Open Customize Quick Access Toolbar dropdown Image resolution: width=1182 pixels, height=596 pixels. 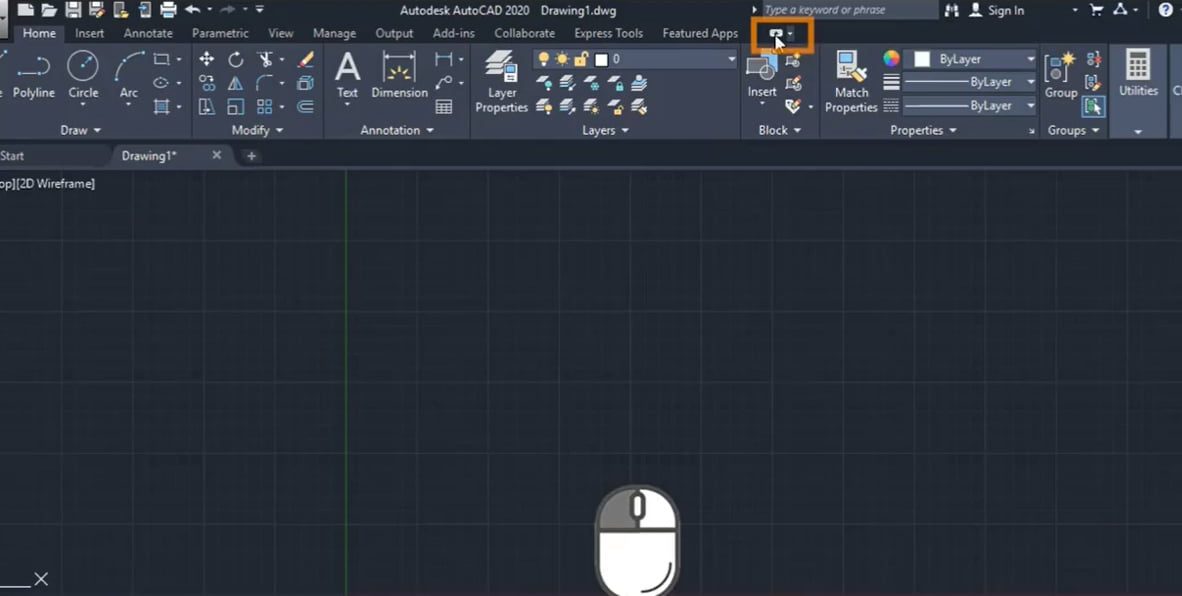259,10
